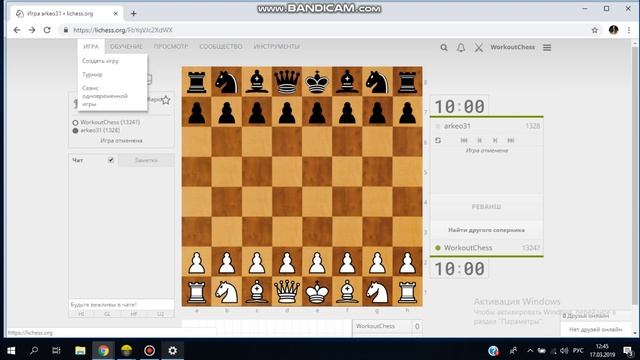Image resolution: width=640 pixels, height=360 pixels.
Task: Reload the lichess page
Action: pyautogui.click(x=47, y=30)
